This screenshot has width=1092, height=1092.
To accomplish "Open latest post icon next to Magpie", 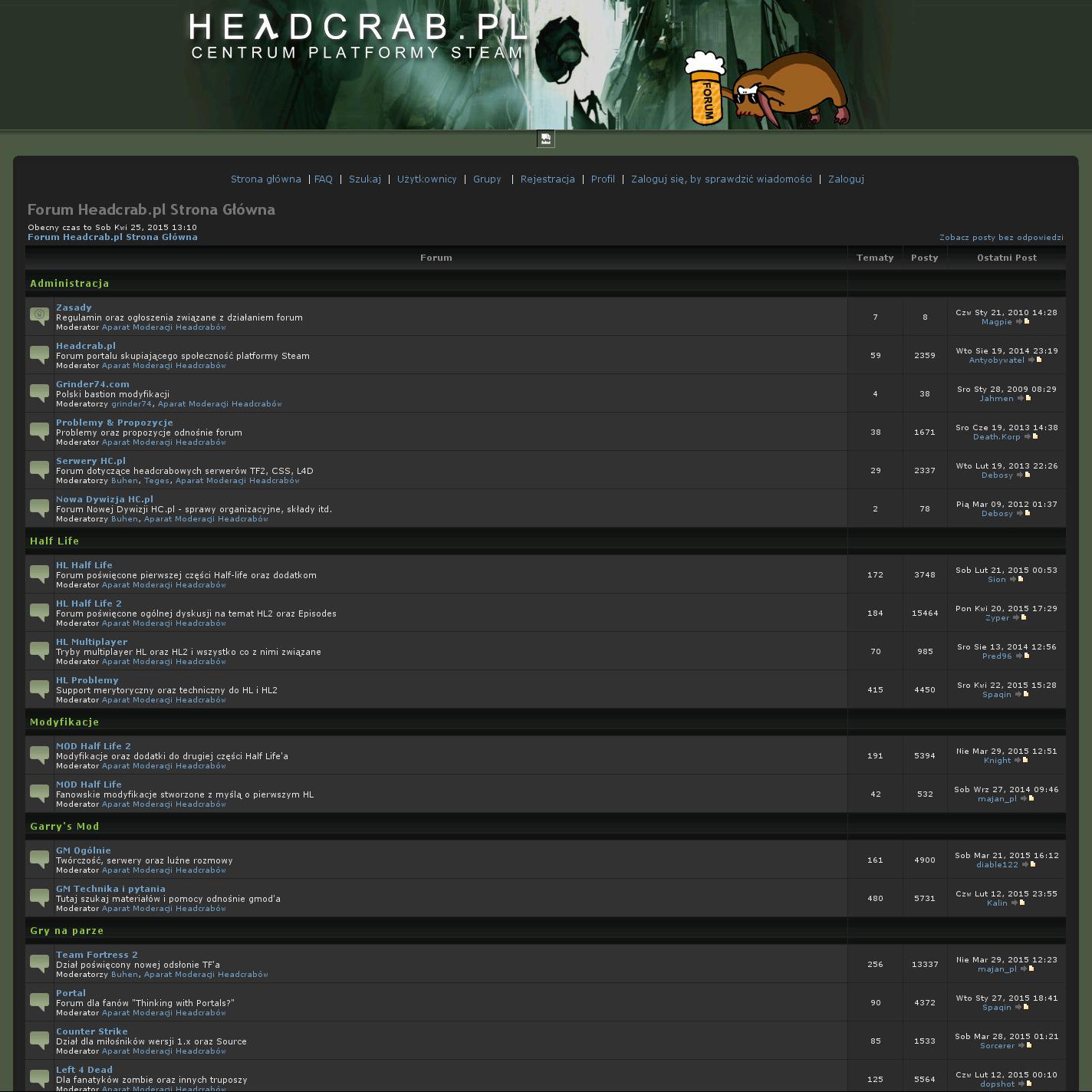I will (1024, 322).
